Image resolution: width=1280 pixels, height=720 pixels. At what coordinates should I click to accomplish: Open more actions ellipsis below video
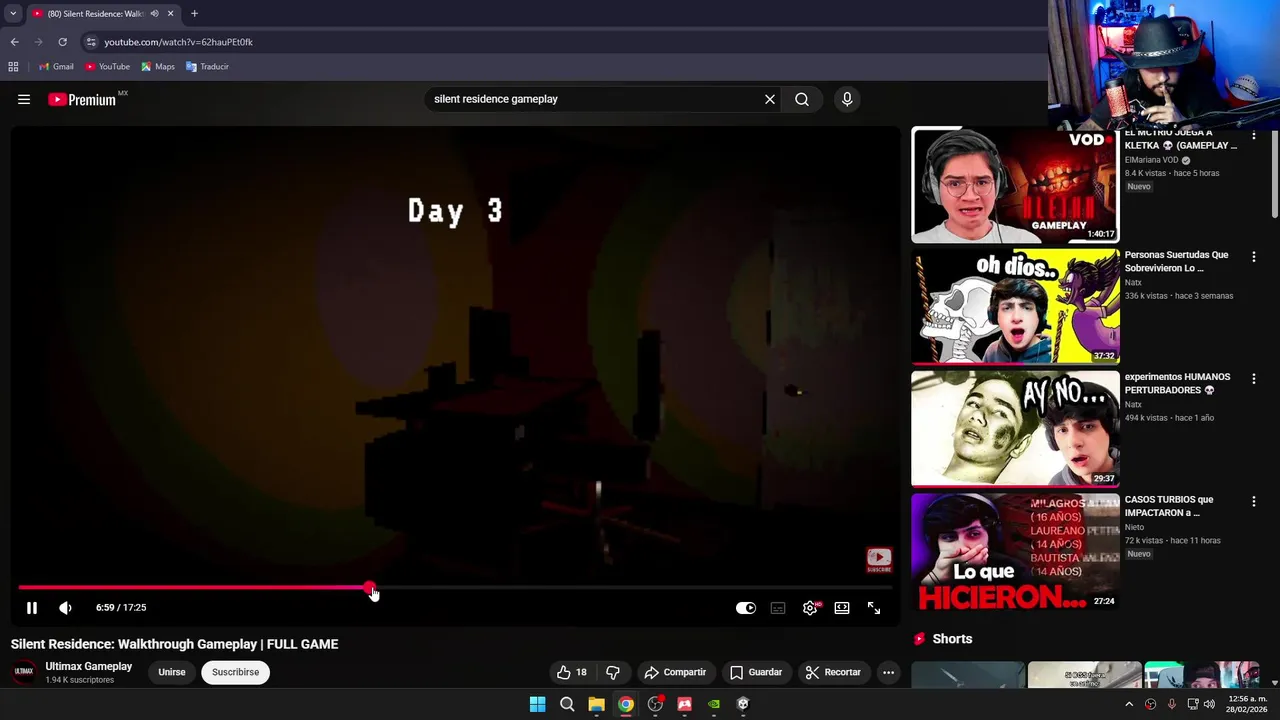[x=888, y=672]
